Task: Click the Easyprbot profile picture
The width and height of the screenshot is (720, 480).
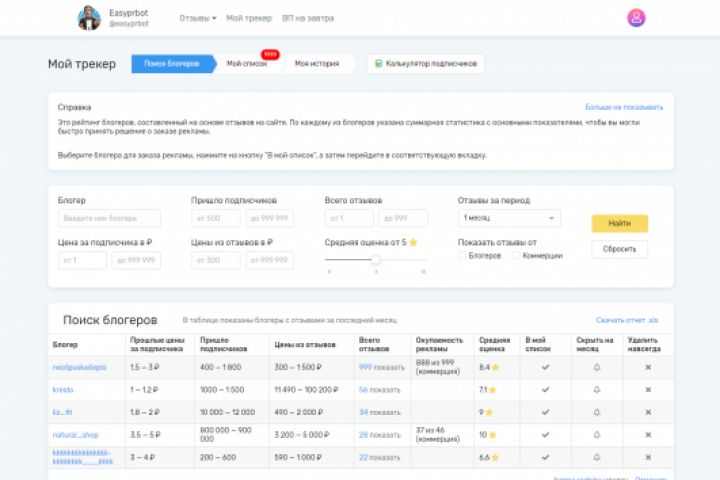Action: point(89,18)
